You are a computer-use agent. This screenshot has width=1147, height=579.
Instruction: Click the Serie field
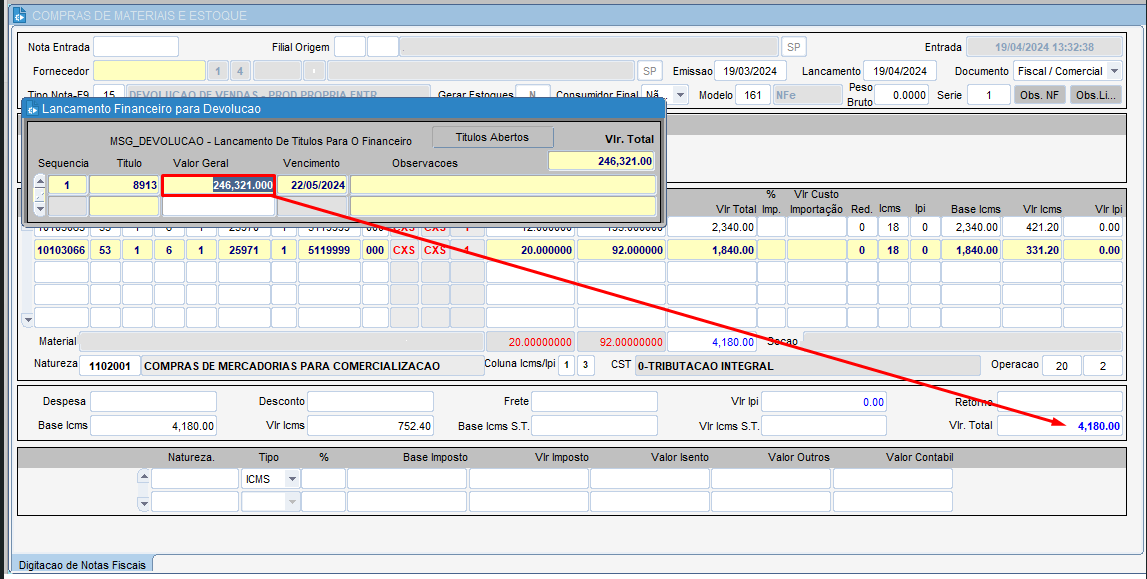point(988,95)
